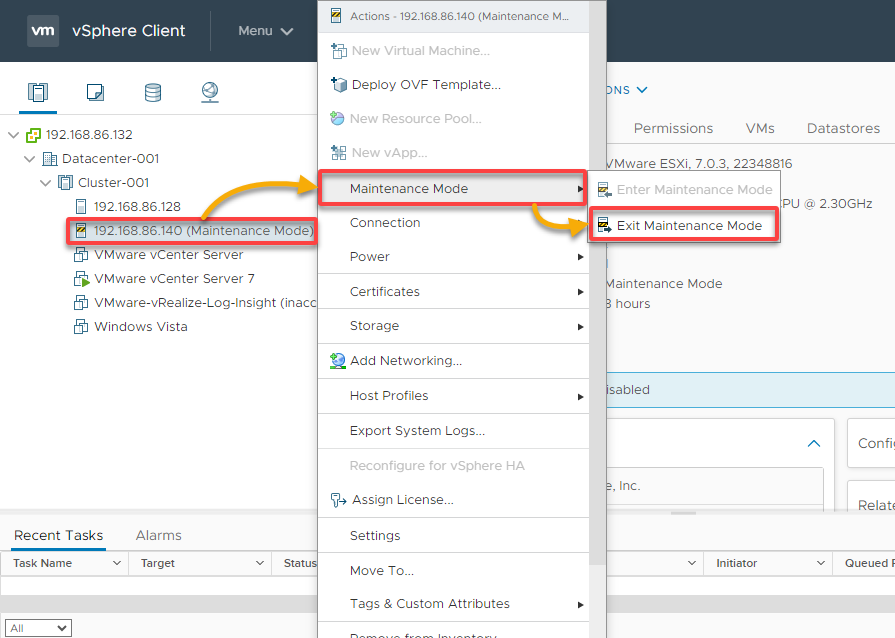Select the VMware-vRealize-Log-Insight VM
The height and width of the screenshot is (638, 895).
[x=205, y=302]
